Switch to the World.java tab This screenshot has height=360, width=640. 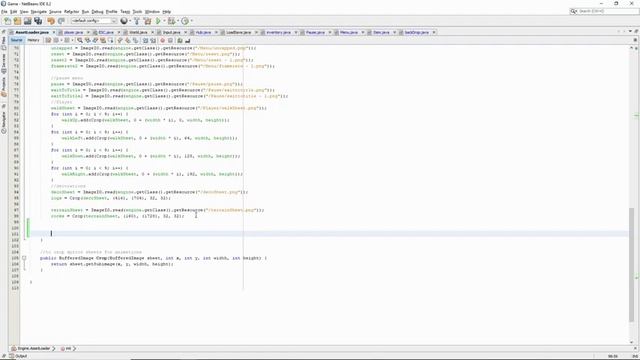tap(138, 32)
